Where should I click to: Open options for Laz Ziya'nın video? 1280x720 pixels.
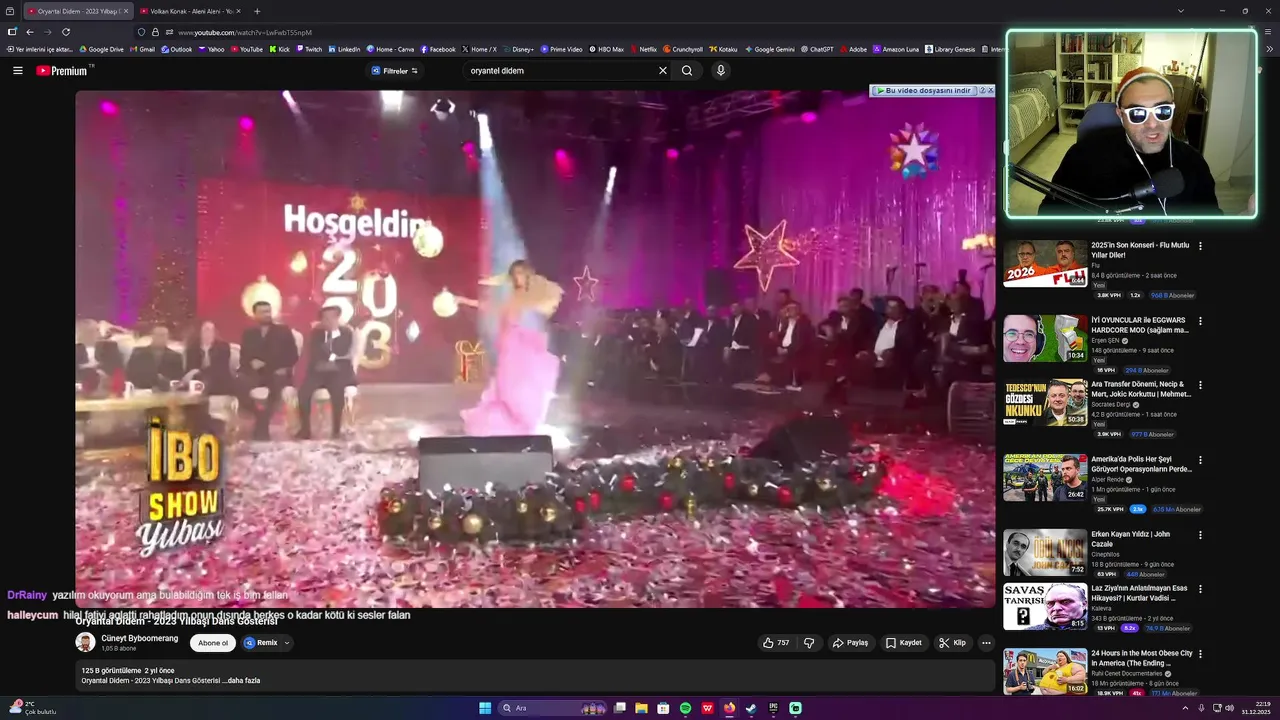pos(1200,589)
